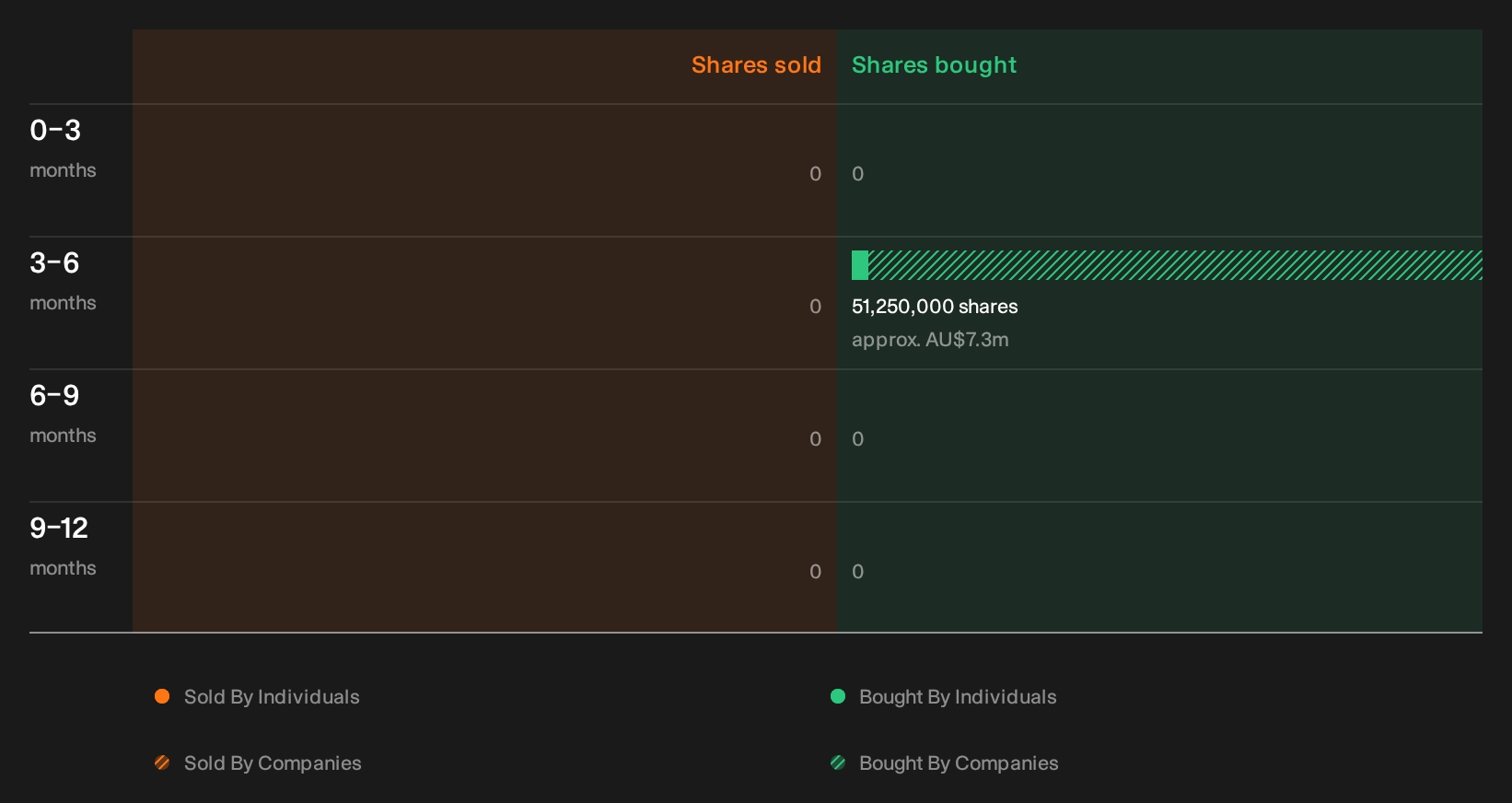Viewport: 1512px width, 803px height.
Task: Click the Shares bought column header
Action: click(934, 65)
